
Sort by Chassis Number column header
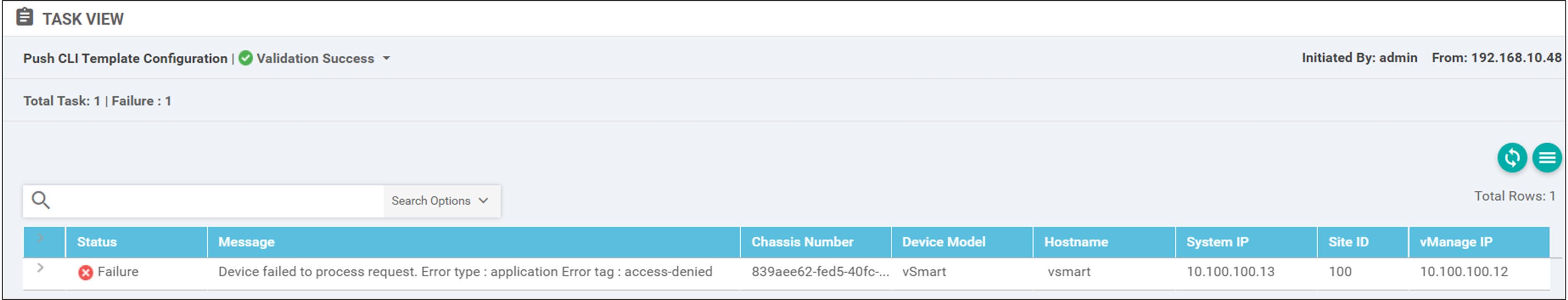802,242
